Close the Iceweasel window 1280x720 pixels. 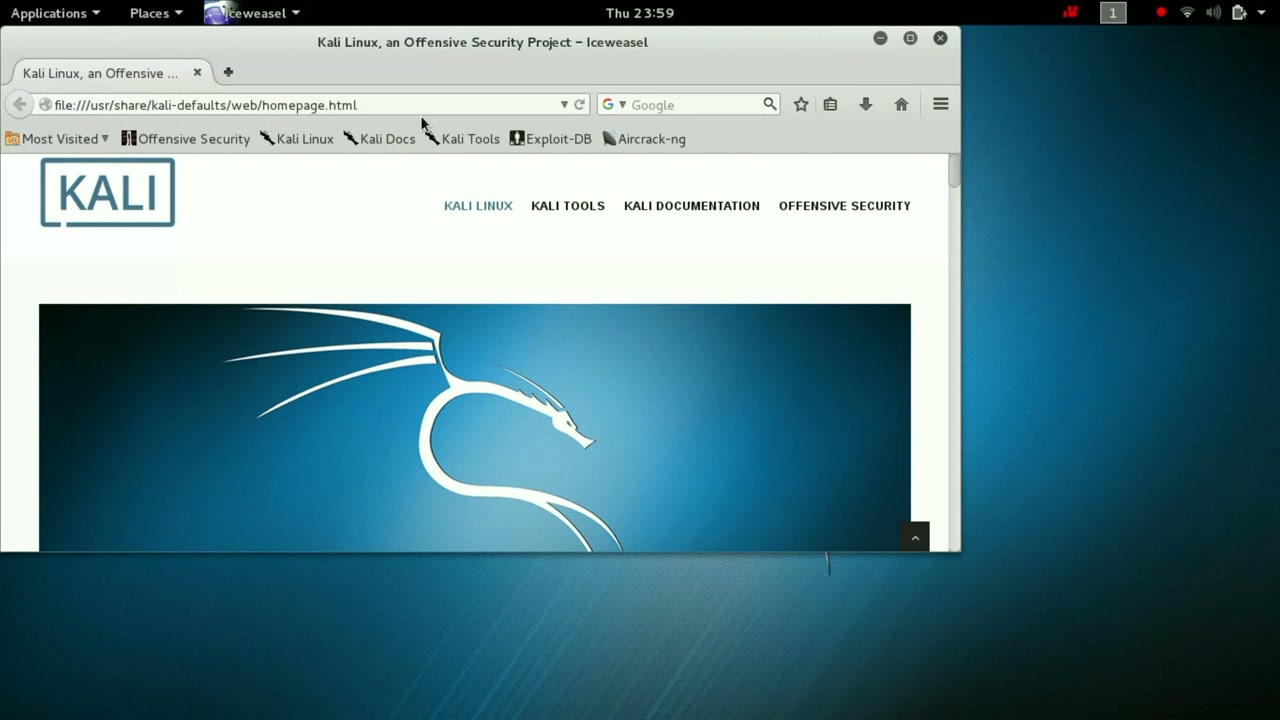940,38
